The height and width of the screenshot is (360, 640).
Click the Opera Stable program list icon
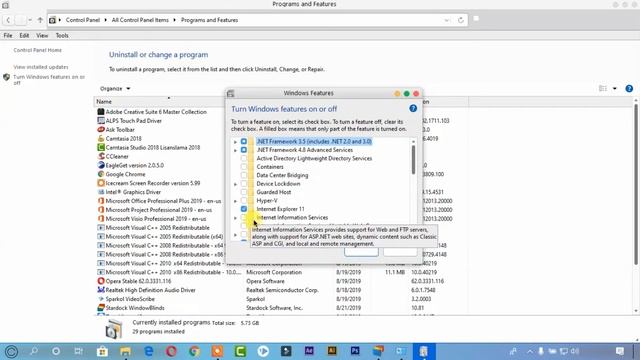point(101,281)
